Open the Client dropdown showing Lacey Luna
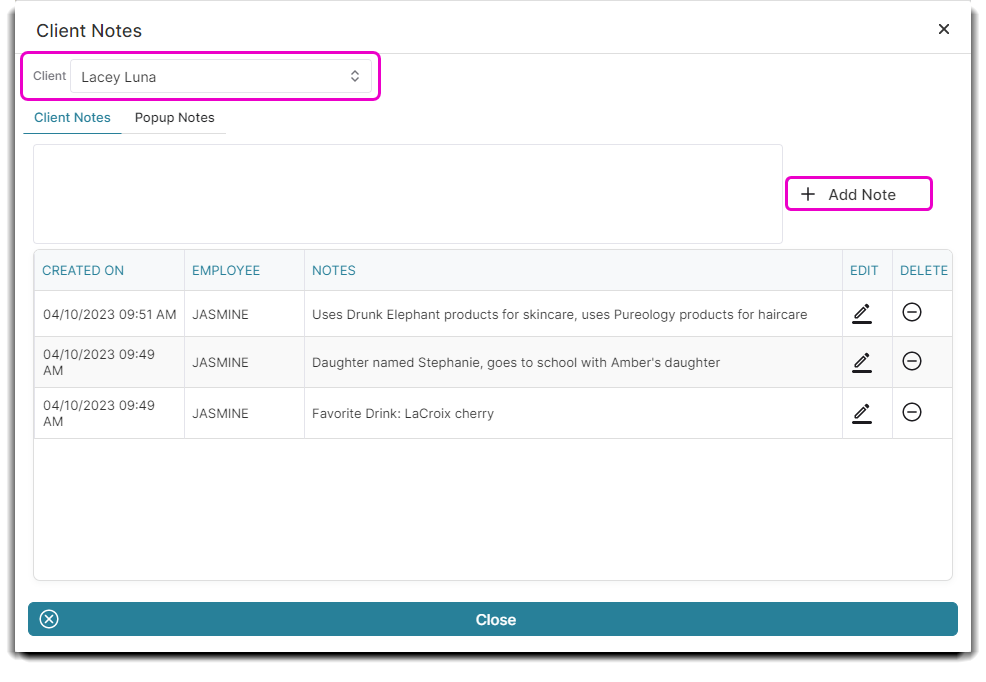 pos(221,76)
